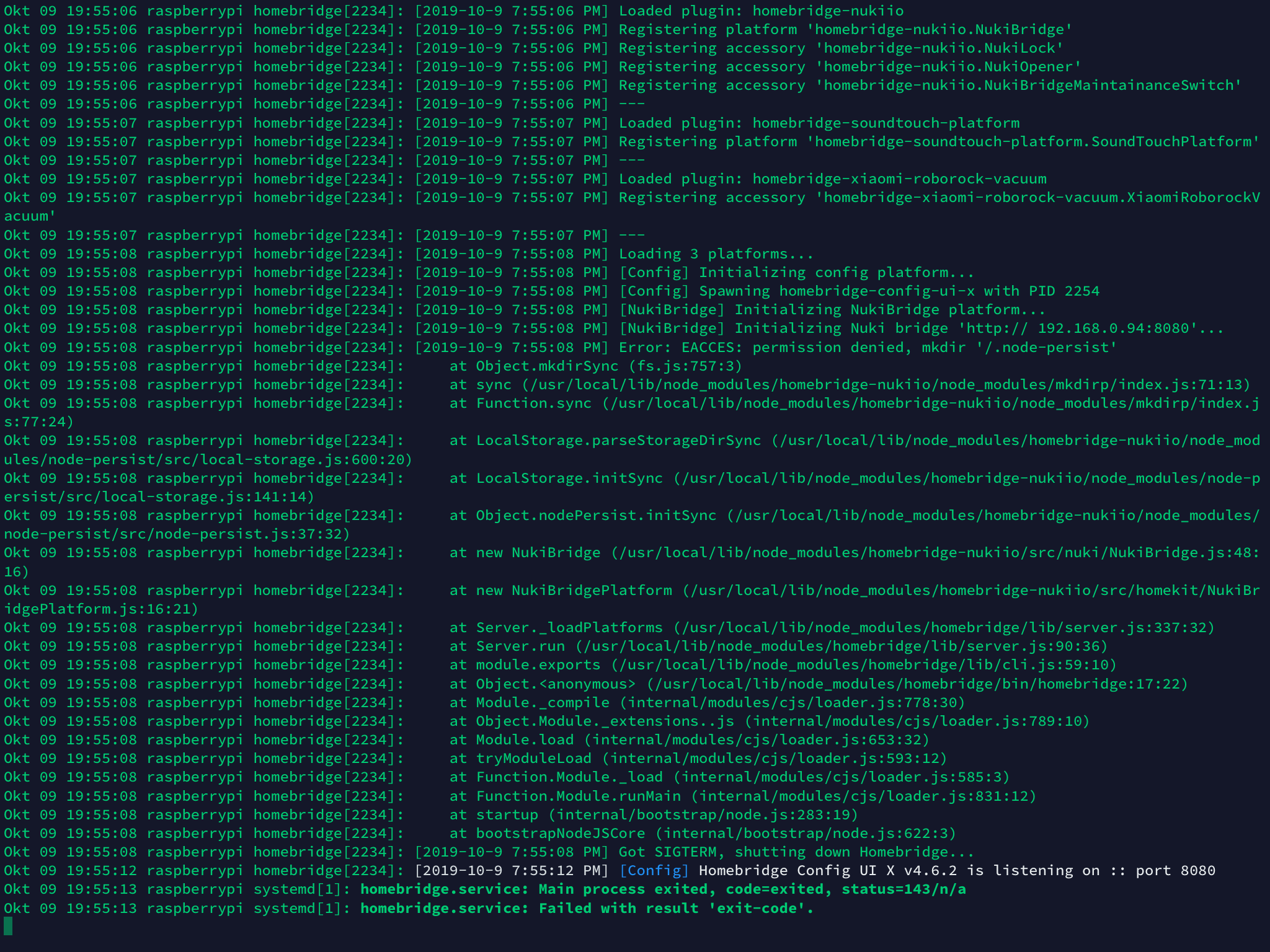
Task: Click 'Loaded plugin: homebridge-soundtouch-platform' text
Action: pyautogui.click(x=819, y=123)
